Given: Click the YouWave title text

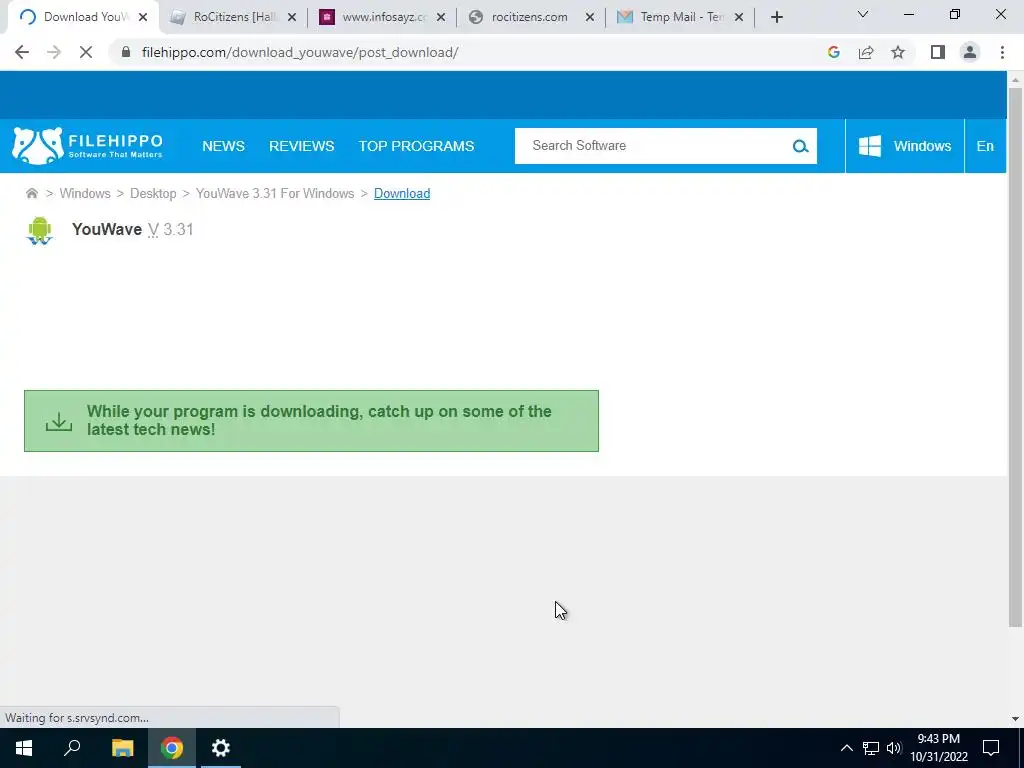Looking at the screenshot, I should (x=107, y=229).
